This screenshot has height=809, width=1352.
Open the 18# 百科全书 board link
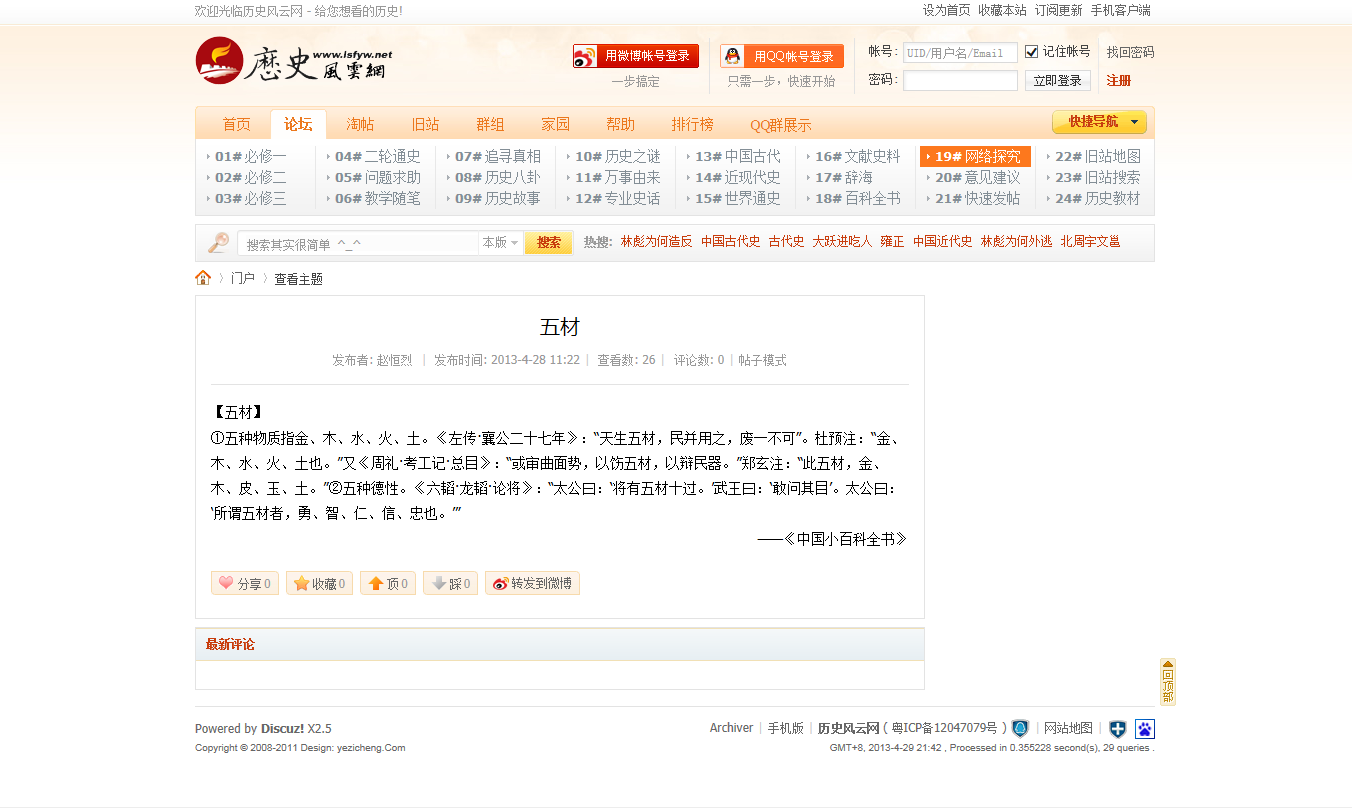pyautogui.click(x=858, y=198)
